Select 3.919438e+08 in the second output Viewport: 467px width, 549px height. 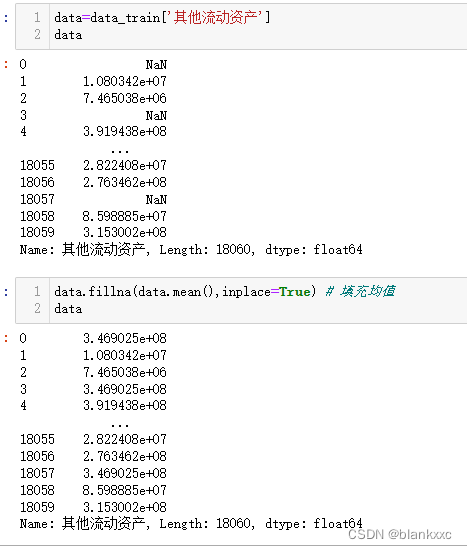(x=125, y=405)
